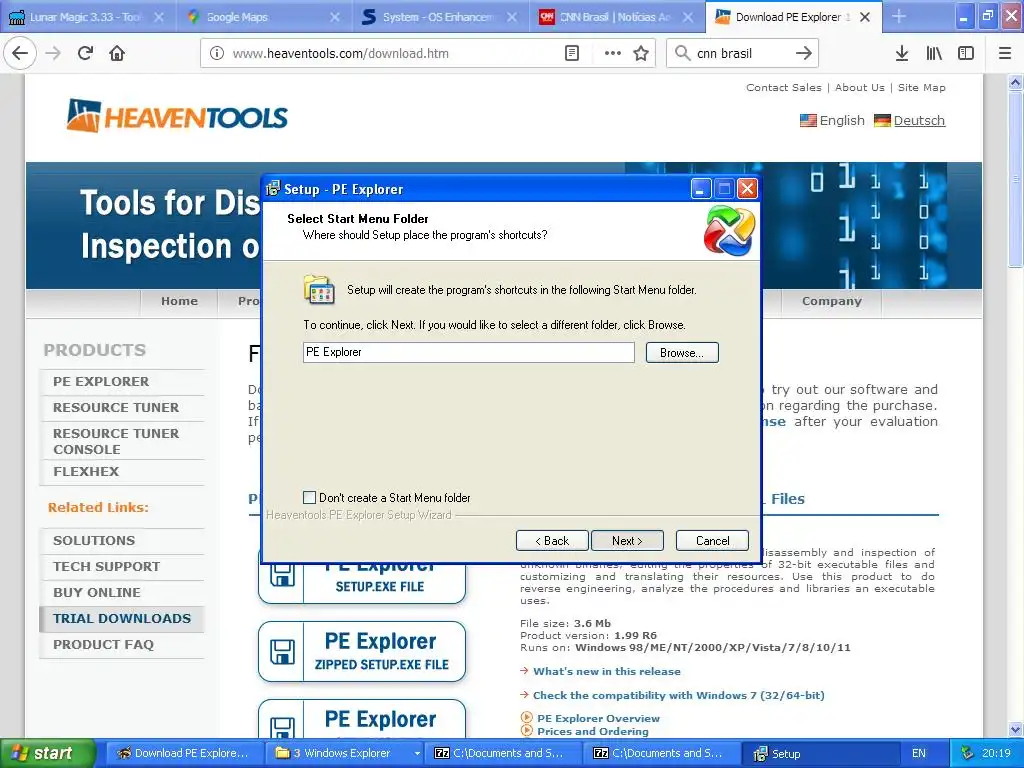Viewport: 1024px width, 768px height.
Task: Open the browser home page icon
Action: click(117, 53)
